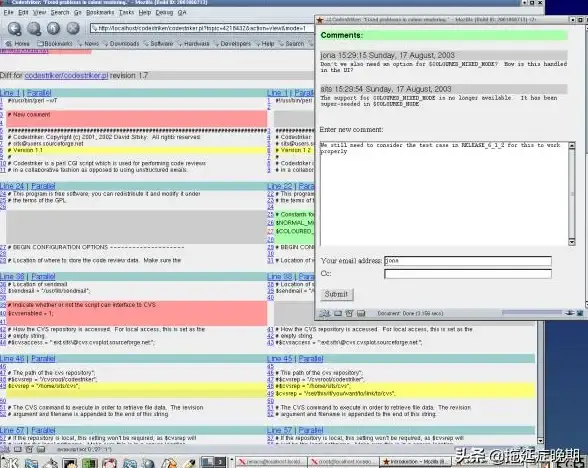Open Composer icon in main window status bar
This screenshot has height=468, width=588.
pos(29,449)
